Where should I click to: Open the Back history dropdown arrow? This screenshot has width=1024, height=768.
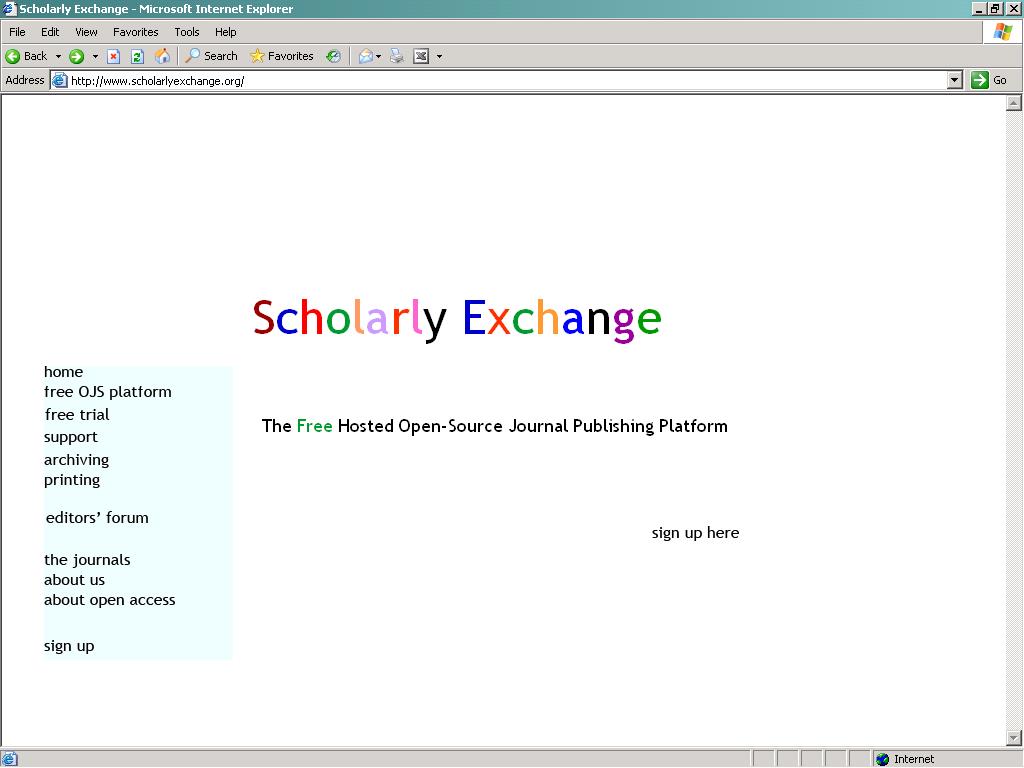(x=58, y=56)
